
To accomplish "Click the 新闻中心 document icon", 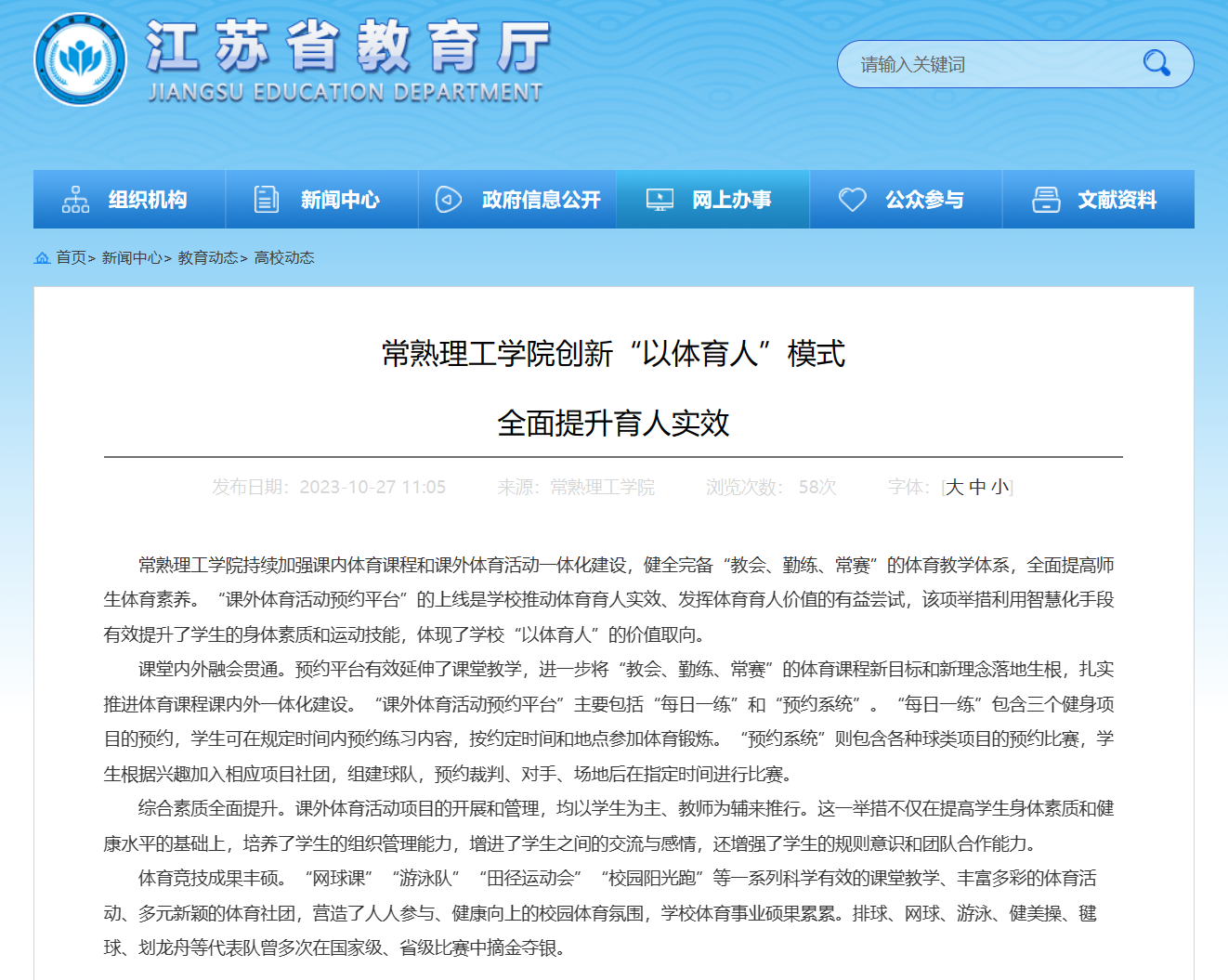I will click(x=267, y=200).
